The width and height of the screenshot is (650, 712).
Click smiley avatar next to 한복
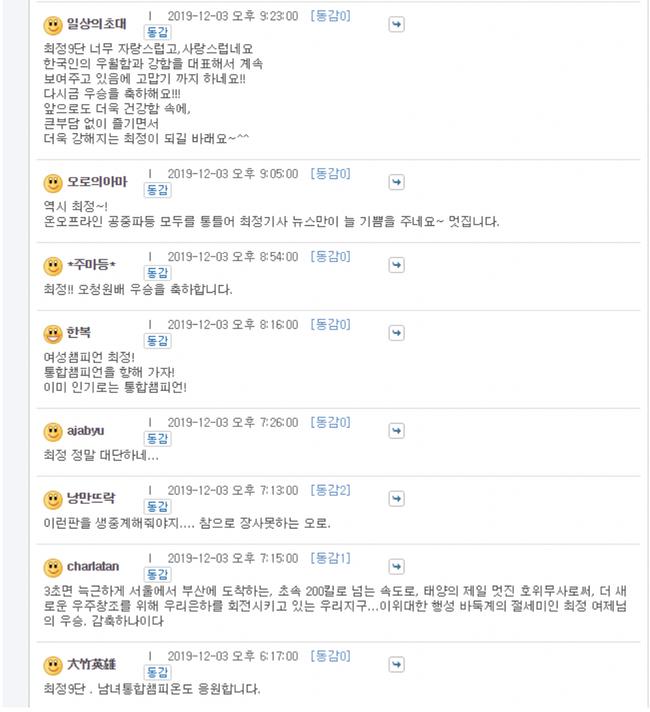click(53, 334)
